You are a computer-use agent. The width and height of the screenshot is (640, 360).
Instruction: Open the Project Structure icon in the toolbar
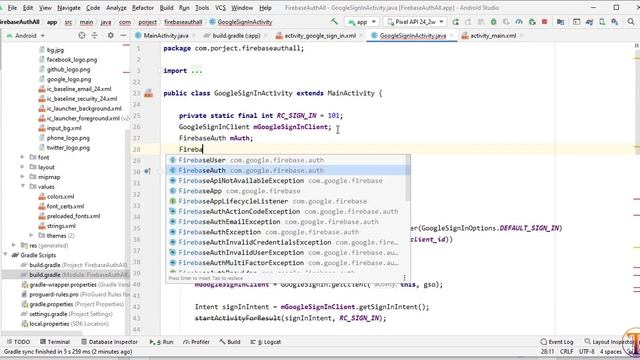click(560, 22)
